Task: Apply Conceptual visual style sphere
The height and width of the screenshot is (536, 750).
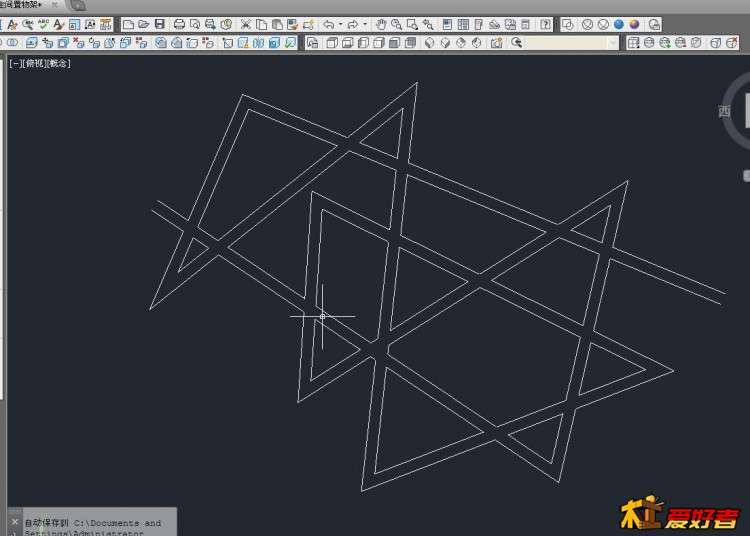Action: pos(635,24)
